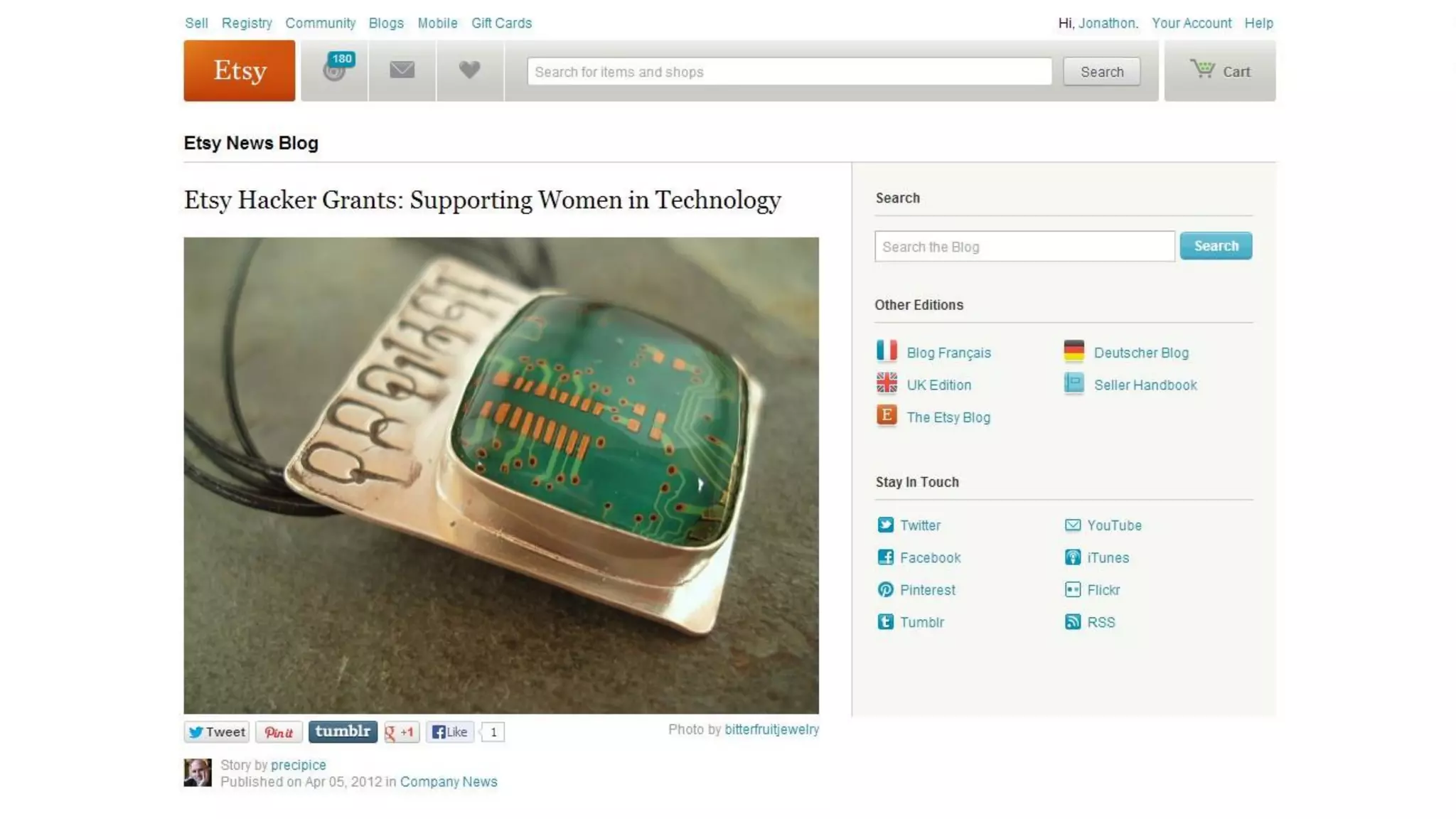Open favorites via the heart icon
1456x819 pixels.
coord(469,70)
